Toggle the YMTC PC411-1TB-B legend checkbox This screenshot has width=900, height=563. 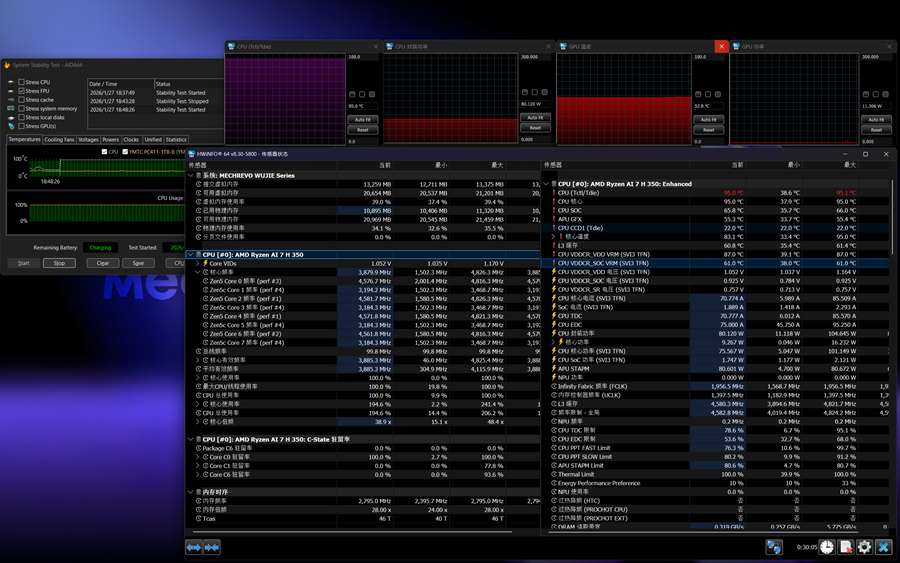click(125, 152)
